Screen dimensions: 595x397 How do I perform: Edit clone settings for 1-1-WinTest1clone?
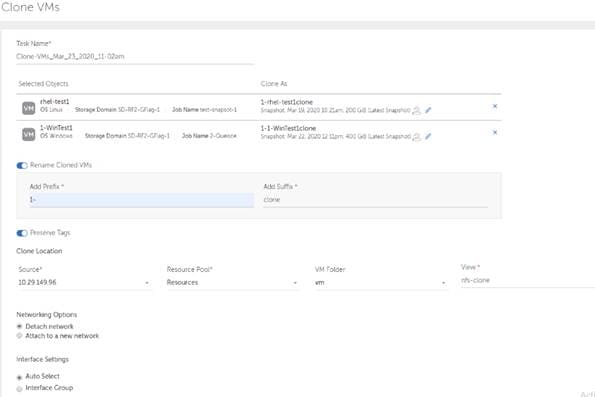pyautogui.click(x=428, y=136)
